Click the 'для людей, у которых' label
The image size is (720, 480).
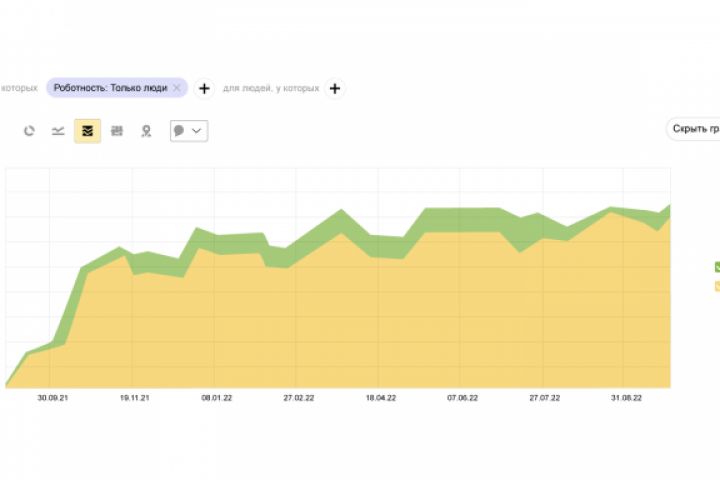coord(270,88)
